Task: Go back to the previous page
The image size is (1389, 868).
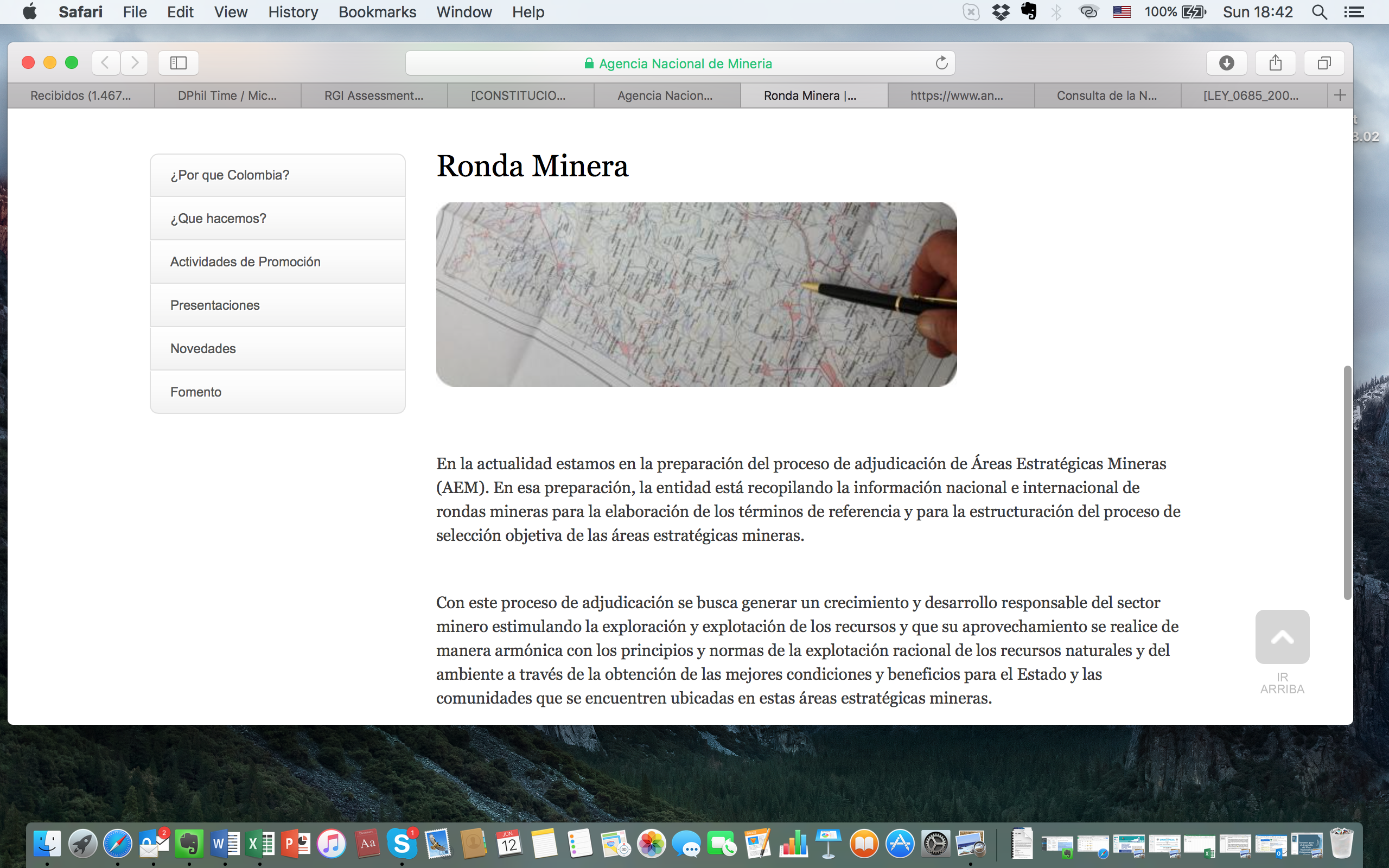Action: point(106,62)
